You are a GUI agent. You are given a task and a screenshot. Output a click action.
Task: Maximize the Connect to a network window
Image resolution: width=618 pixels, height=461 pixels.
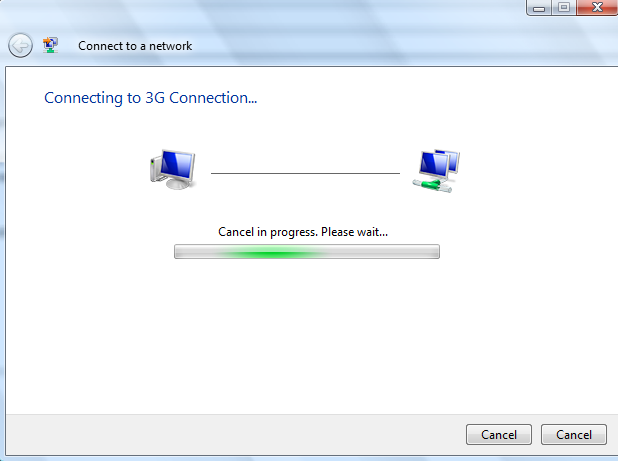(x=564, y=7)
